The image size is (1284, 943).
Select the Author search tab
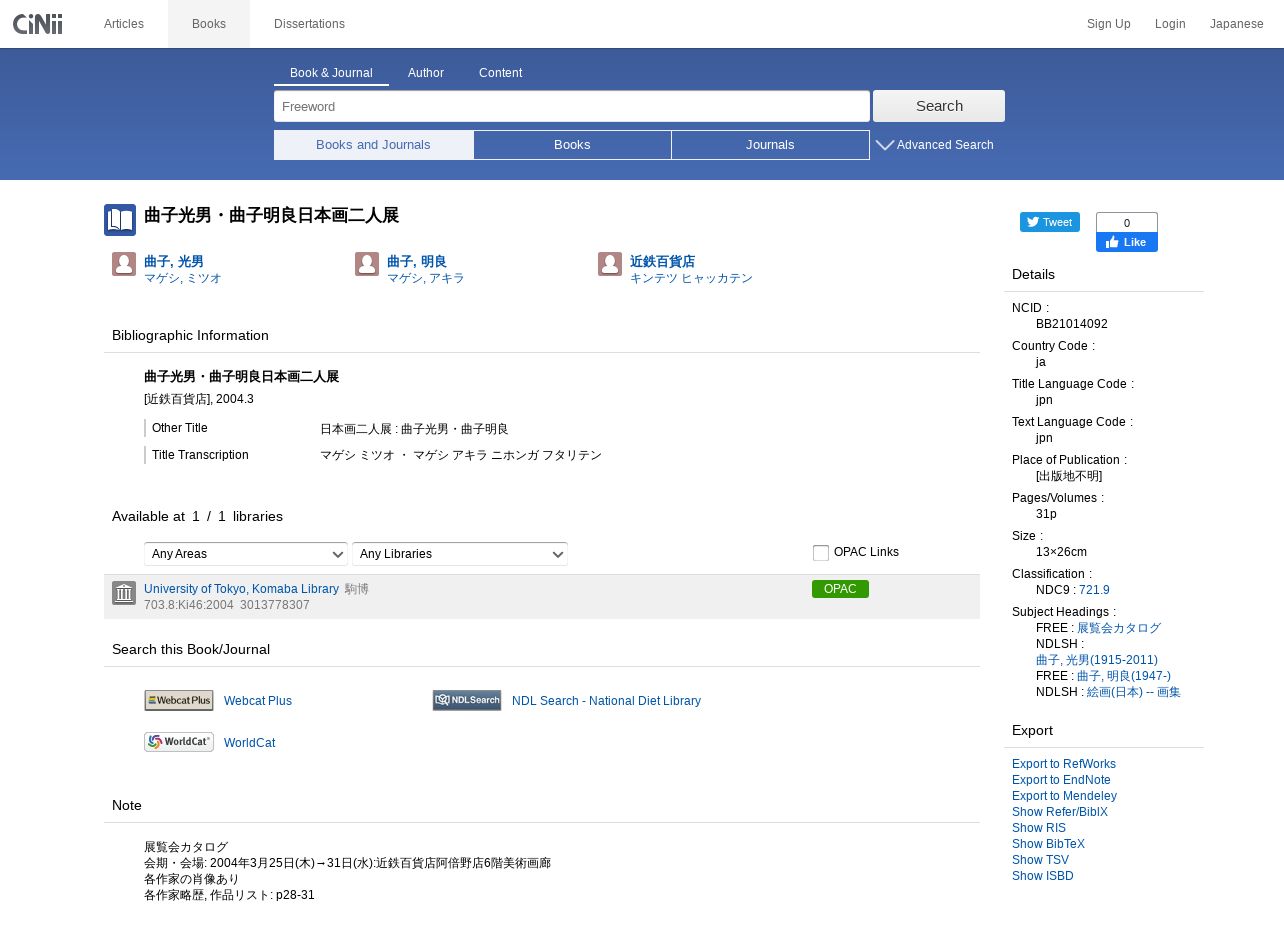point(426,73)
